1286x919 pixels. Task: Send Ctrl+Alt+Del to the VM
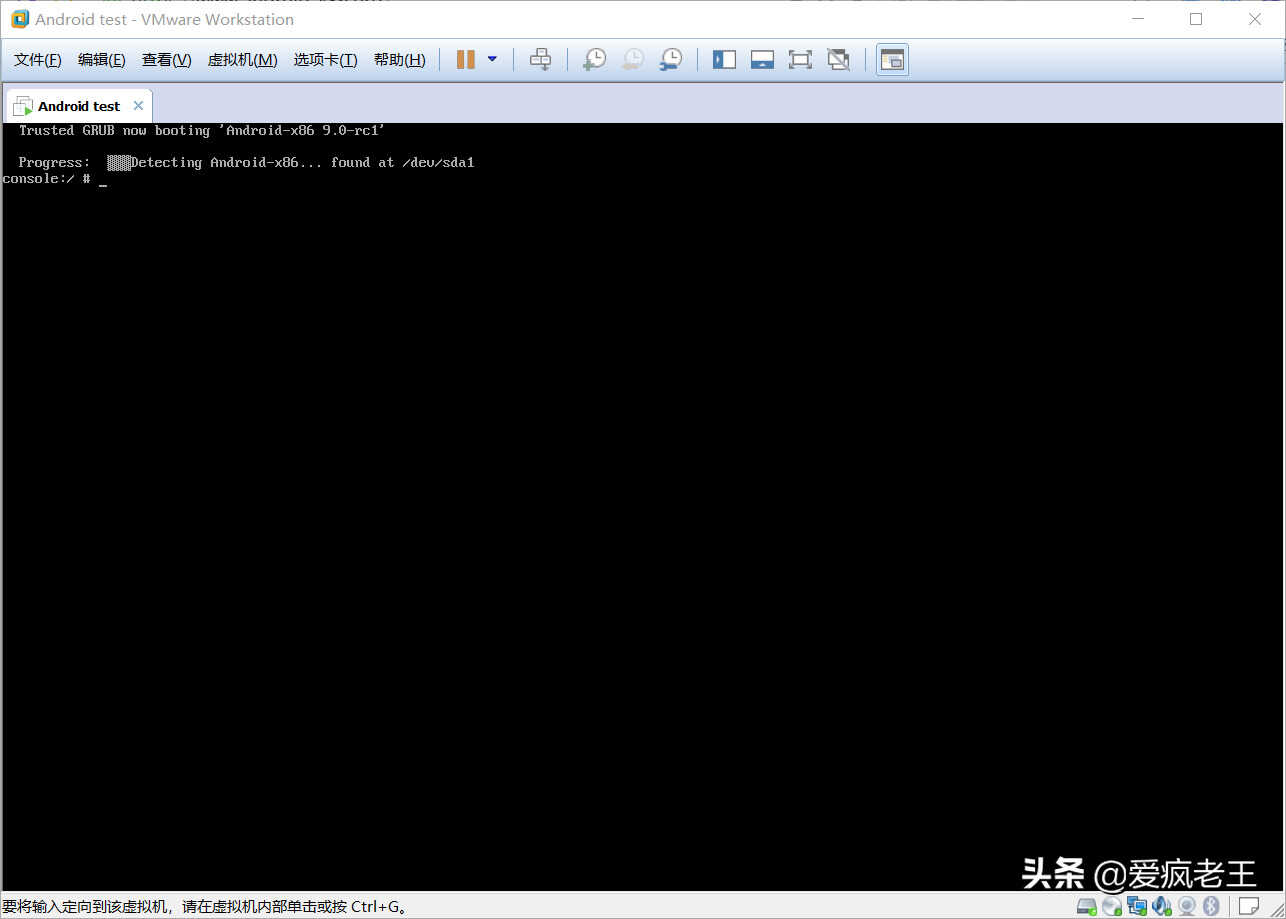point(540,60)
